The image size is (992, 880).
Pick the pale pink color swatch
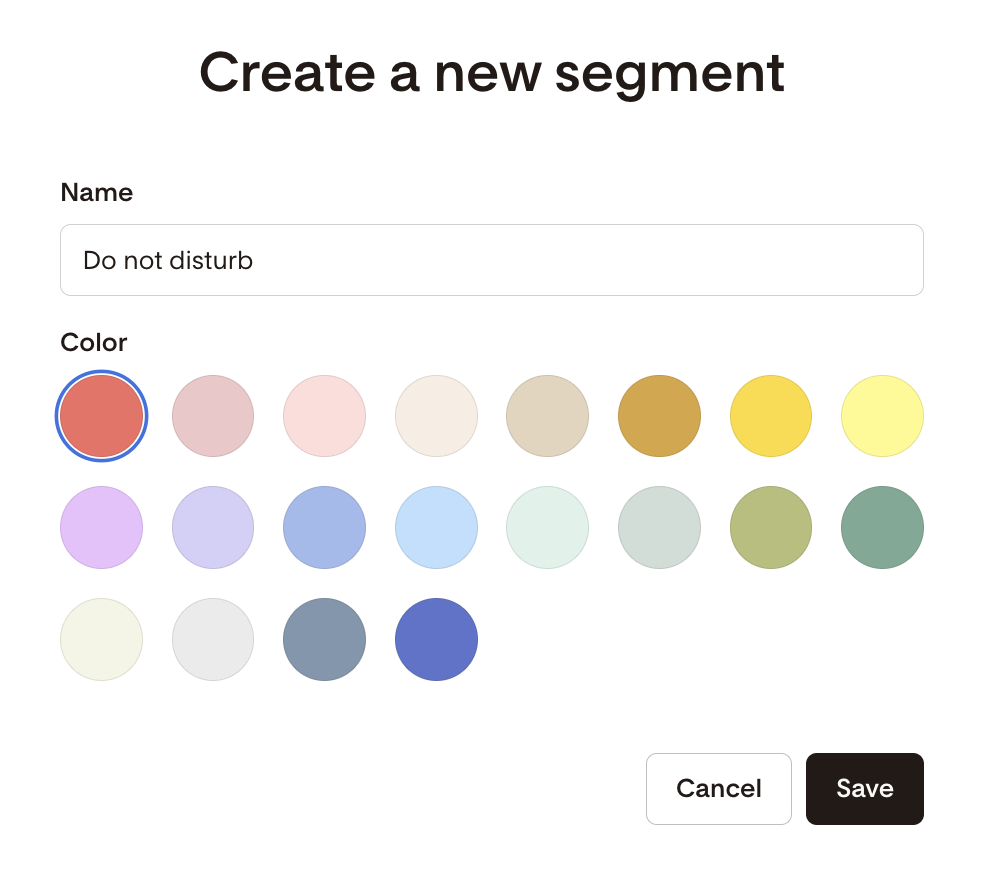pos(325,416)
